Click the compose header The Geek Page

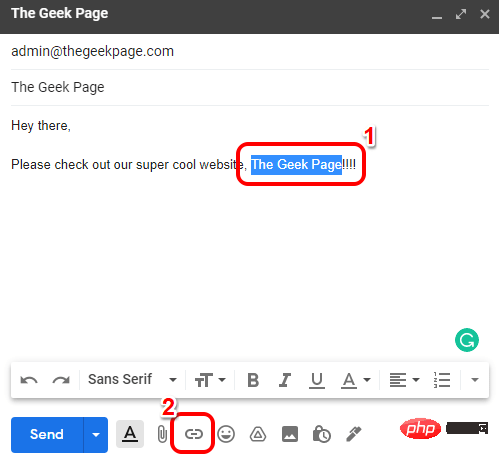60,14
